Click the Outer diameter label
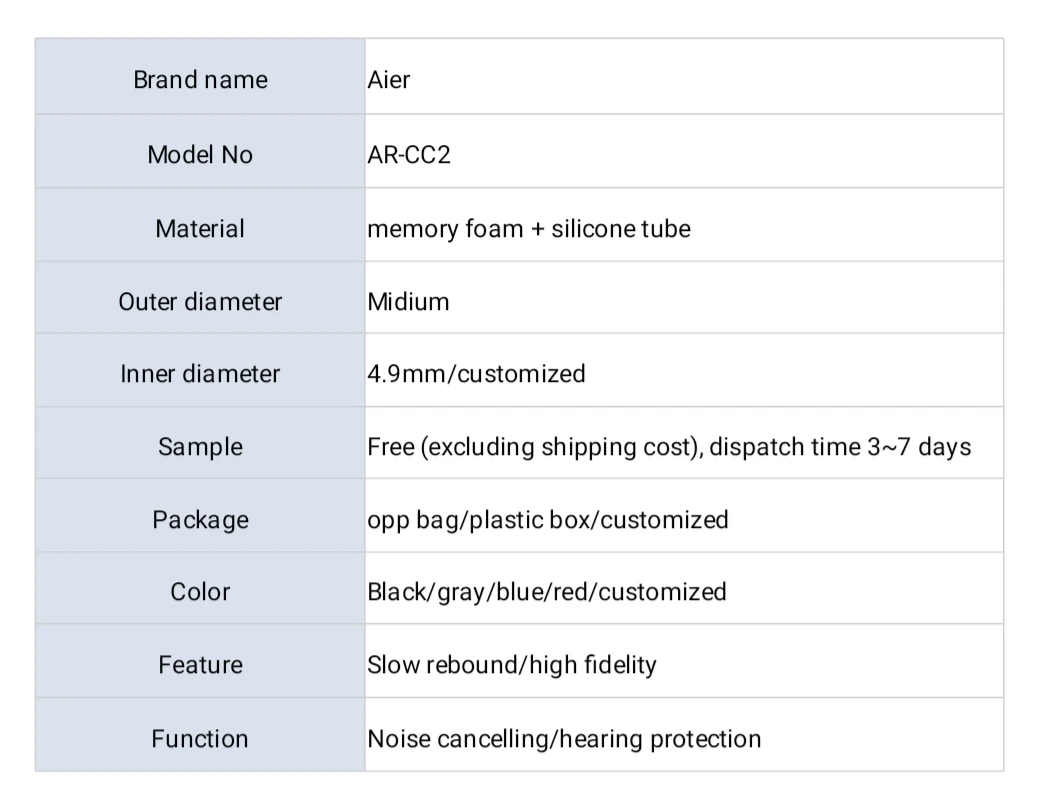Viewport: 1043px width, 797px height. pos(200,302)
